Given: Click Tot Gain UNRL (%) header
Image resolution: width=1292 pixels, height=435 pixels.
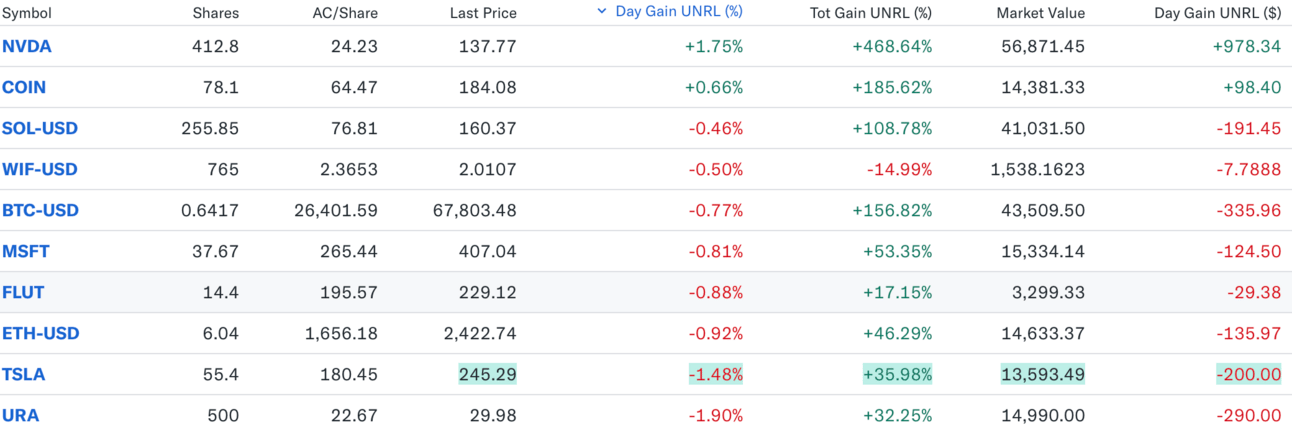Looking at the screenshot, I should pos(870,13).
